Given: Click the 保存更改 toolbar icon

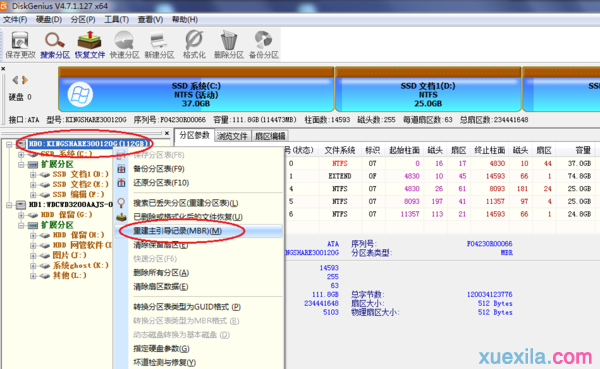Looking at the screenshot, I should pyautogui.click(x=20, y=45).
